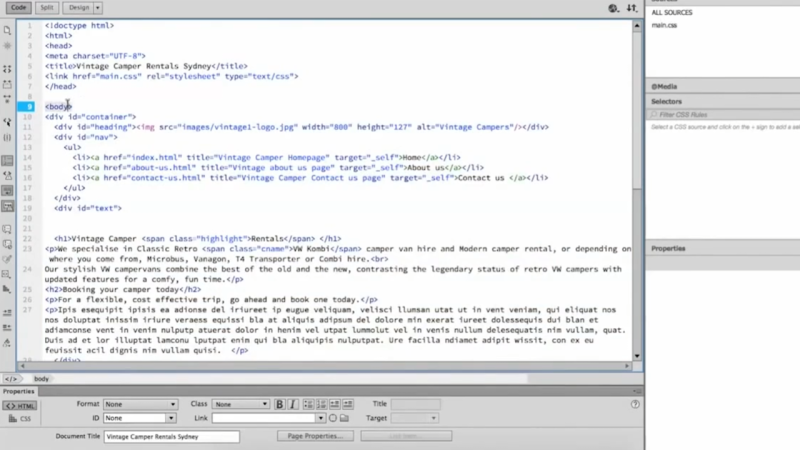Click the Move or Convert CSS icon
The width and height of the screenshot is (800, 450).
(x=7, y=289)
